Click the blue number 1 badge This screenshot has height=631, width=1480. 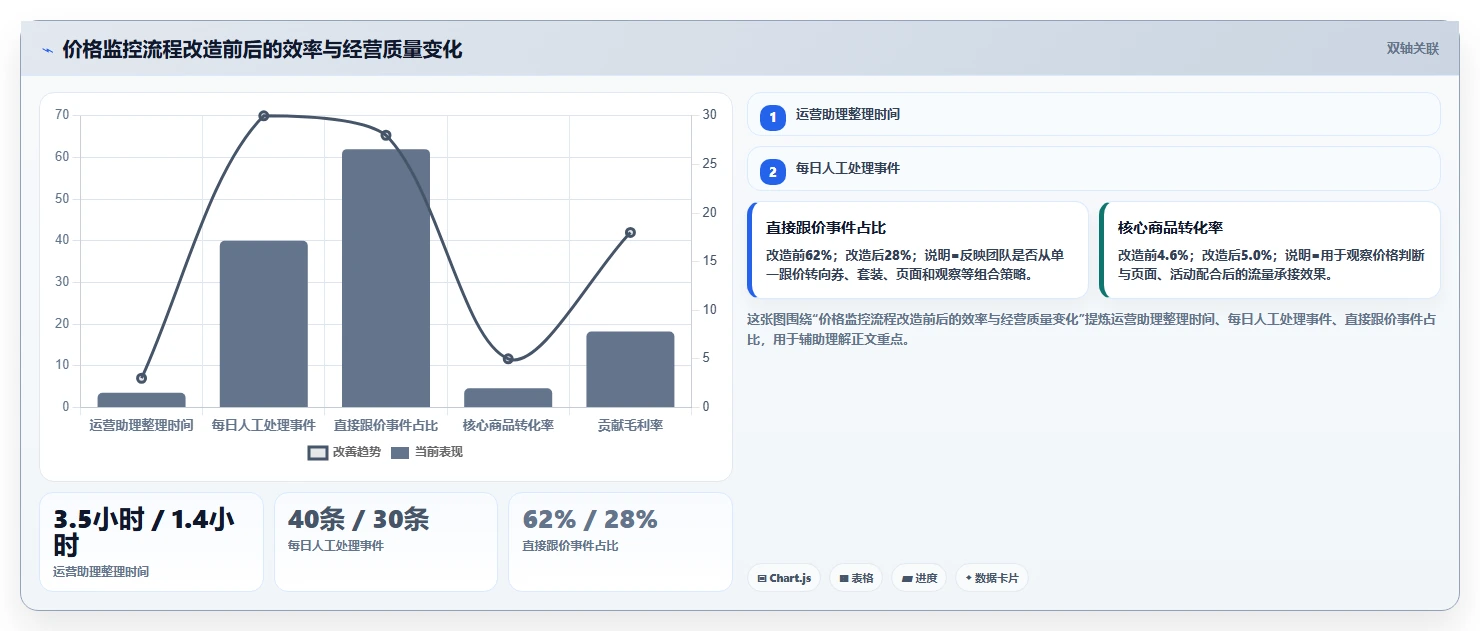click(x=772, y=117)
